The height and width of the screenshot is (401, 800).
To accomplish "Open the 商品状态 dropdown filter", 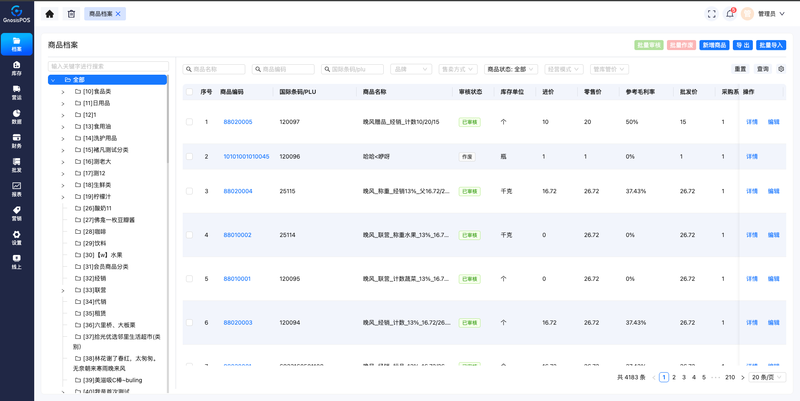I will tap(511, 69).
